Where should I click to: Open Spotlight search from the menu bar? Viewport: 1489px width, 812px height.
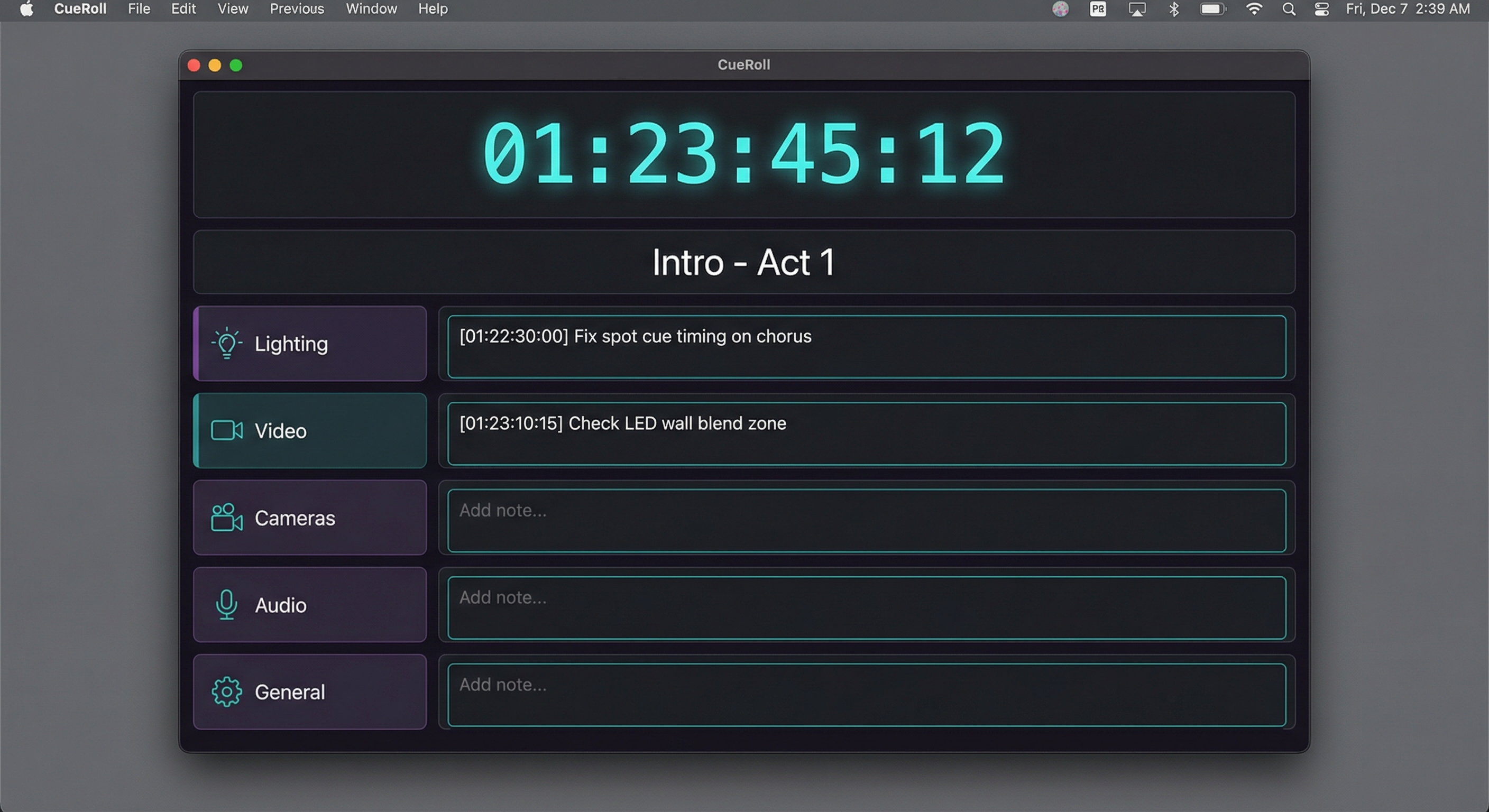tap(1289, 8)
